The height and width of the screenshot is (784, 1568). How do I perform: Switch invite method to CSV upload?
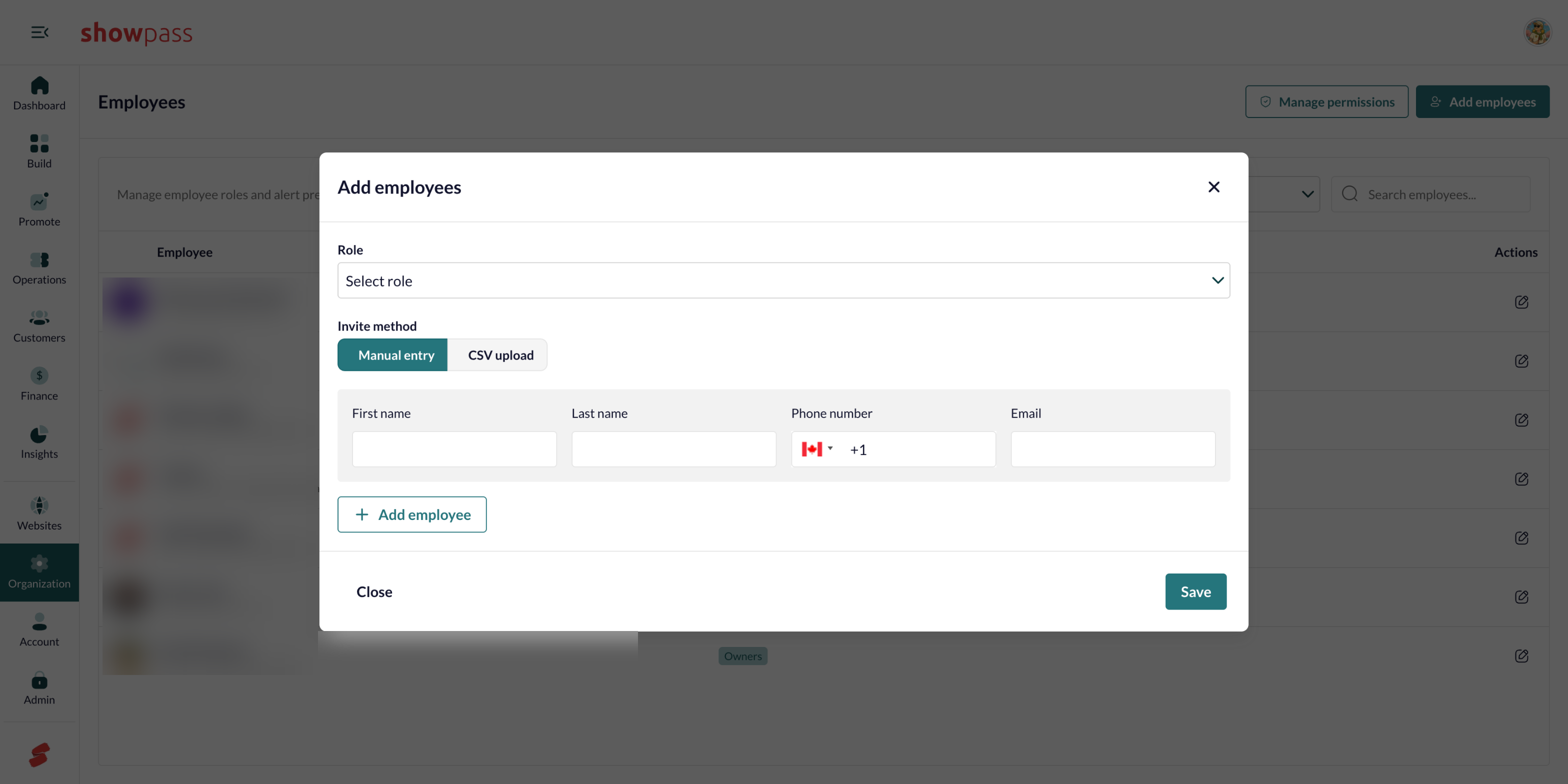pos(499,355)
